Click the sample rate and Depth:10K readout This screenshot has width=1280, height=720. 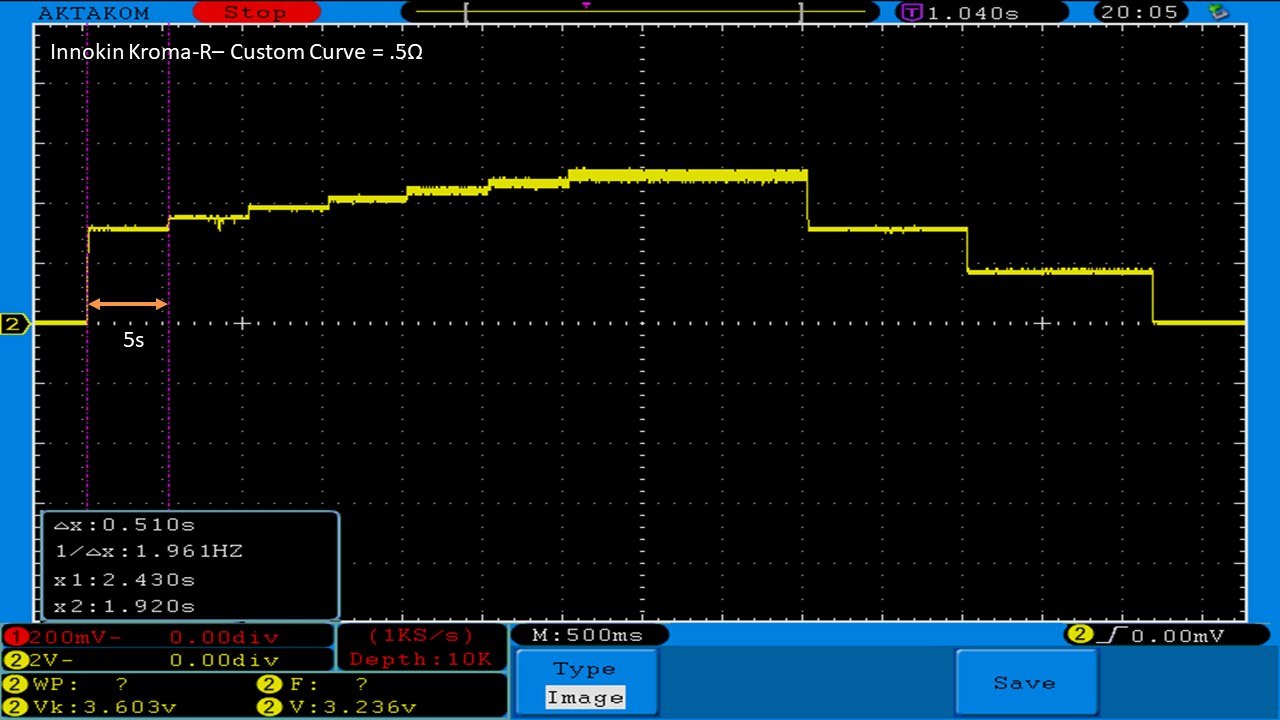pos(420,647)
